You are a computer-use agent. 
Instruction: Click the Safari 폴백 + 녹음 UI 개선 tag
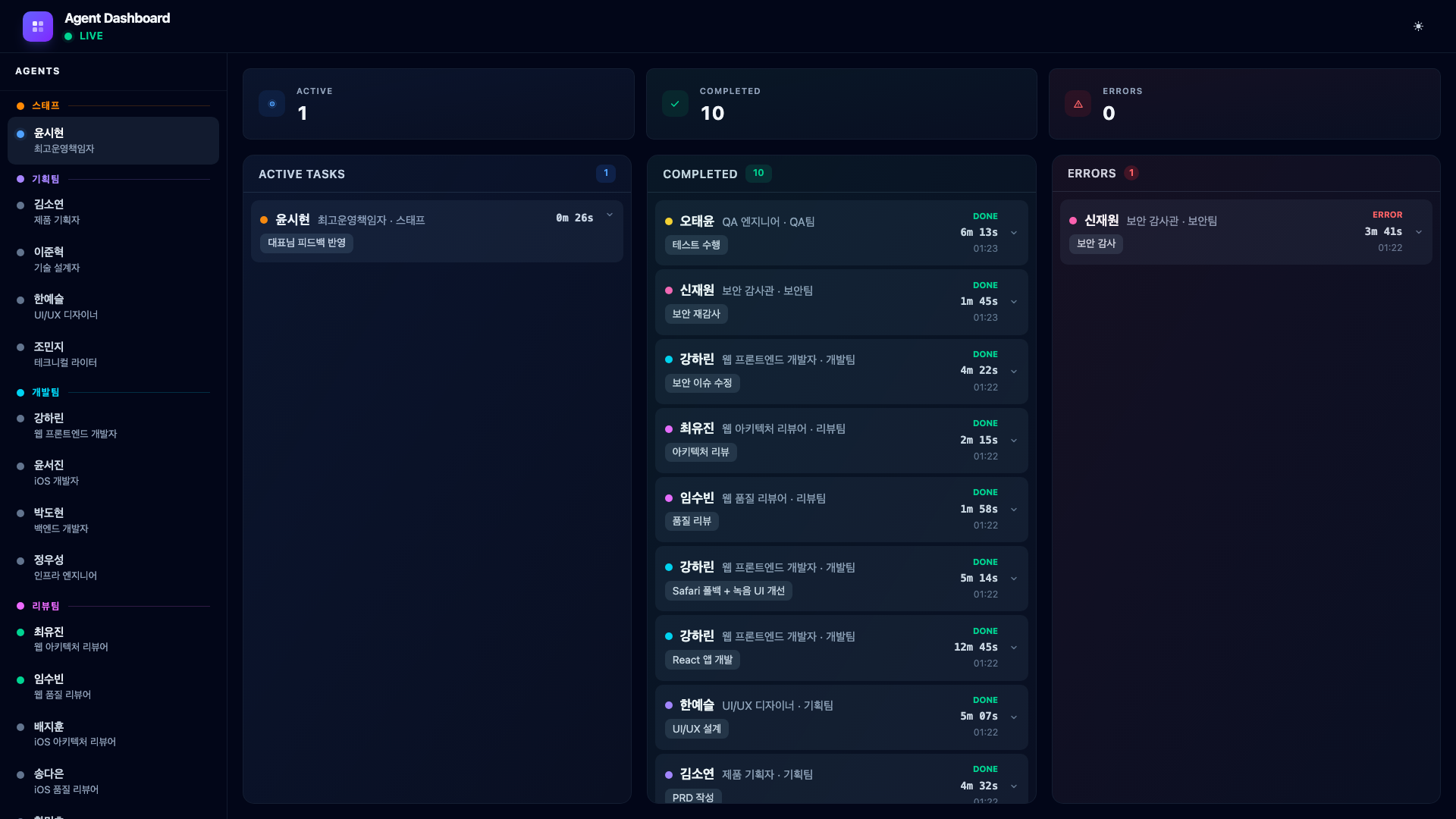tap(728, 591)
